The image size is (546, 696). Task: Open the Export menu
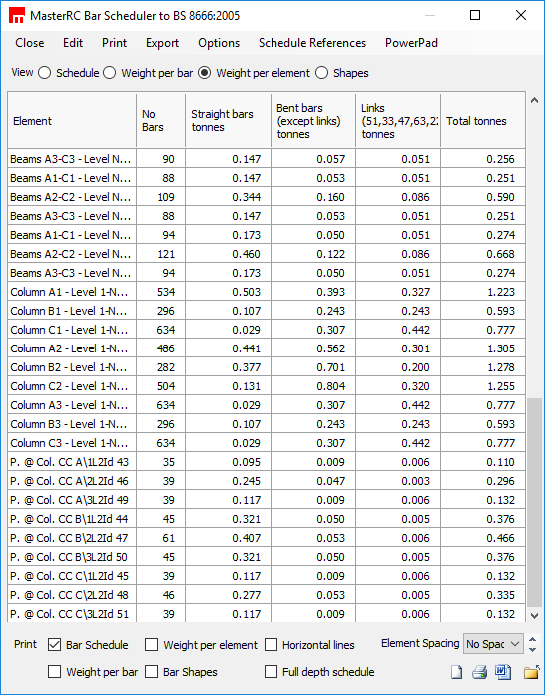tap(162, 43)
